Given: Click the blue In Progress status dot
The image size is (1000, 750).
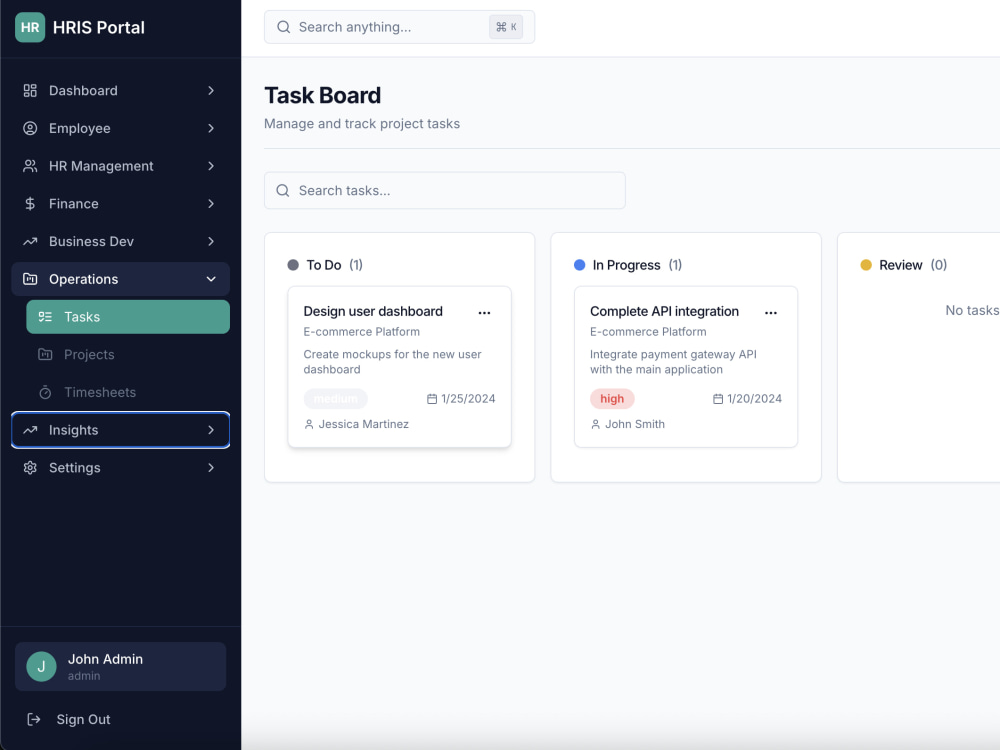Looking at the screenshot, I should pyautogui.click(x=579, y=265).
